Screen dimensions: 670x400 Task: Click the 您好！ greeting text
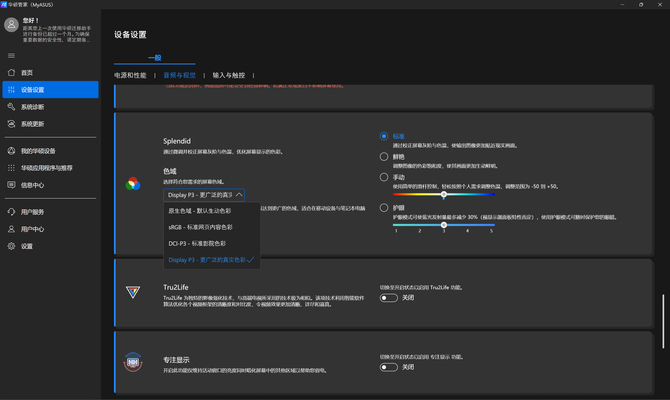[x=31, y=20]
